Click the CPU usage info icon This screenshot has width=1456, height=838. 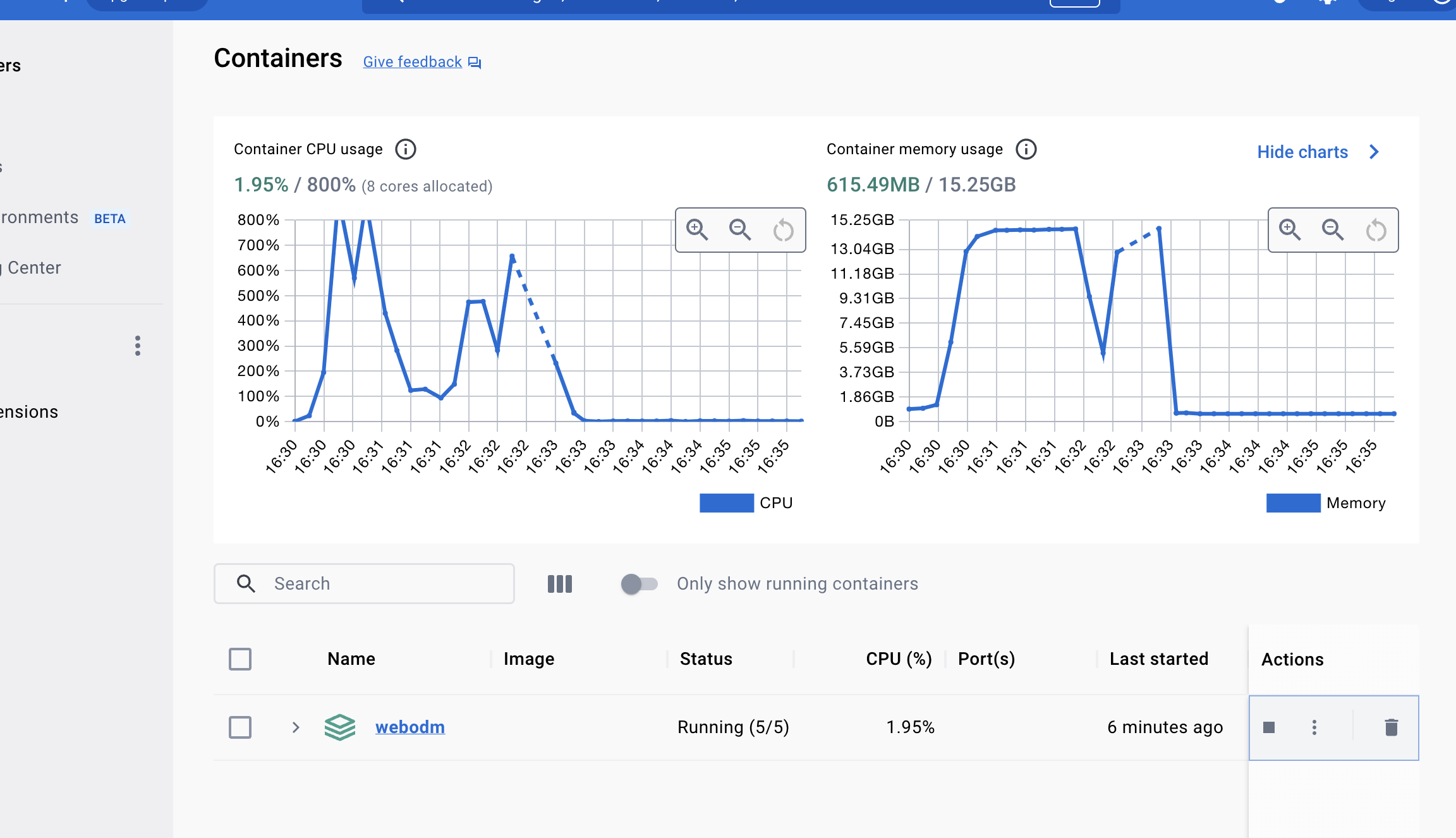click(406, 150)
